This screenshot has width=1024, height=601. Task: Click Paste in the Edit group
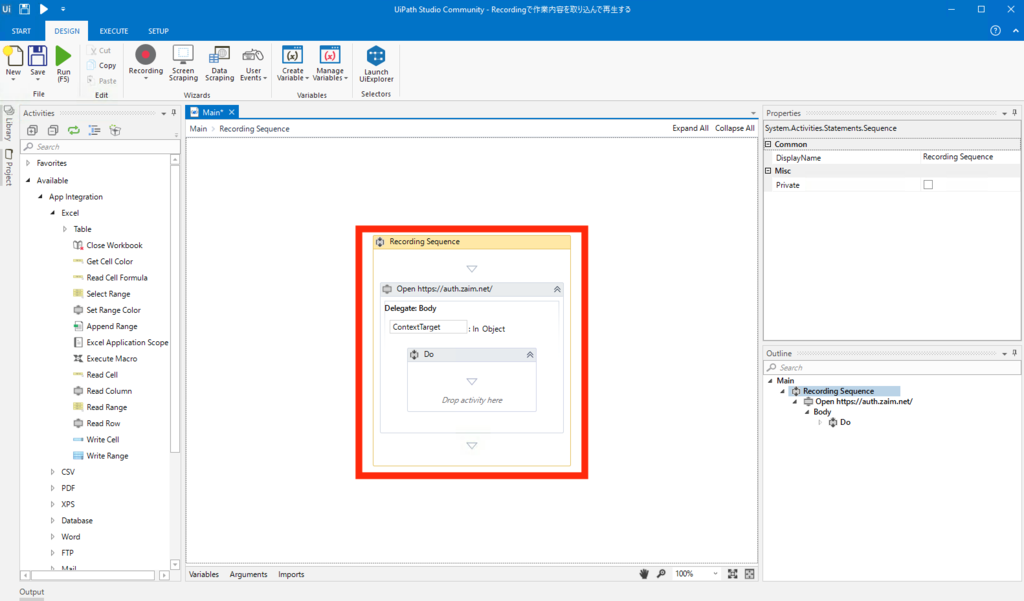(x=102, y=81)
